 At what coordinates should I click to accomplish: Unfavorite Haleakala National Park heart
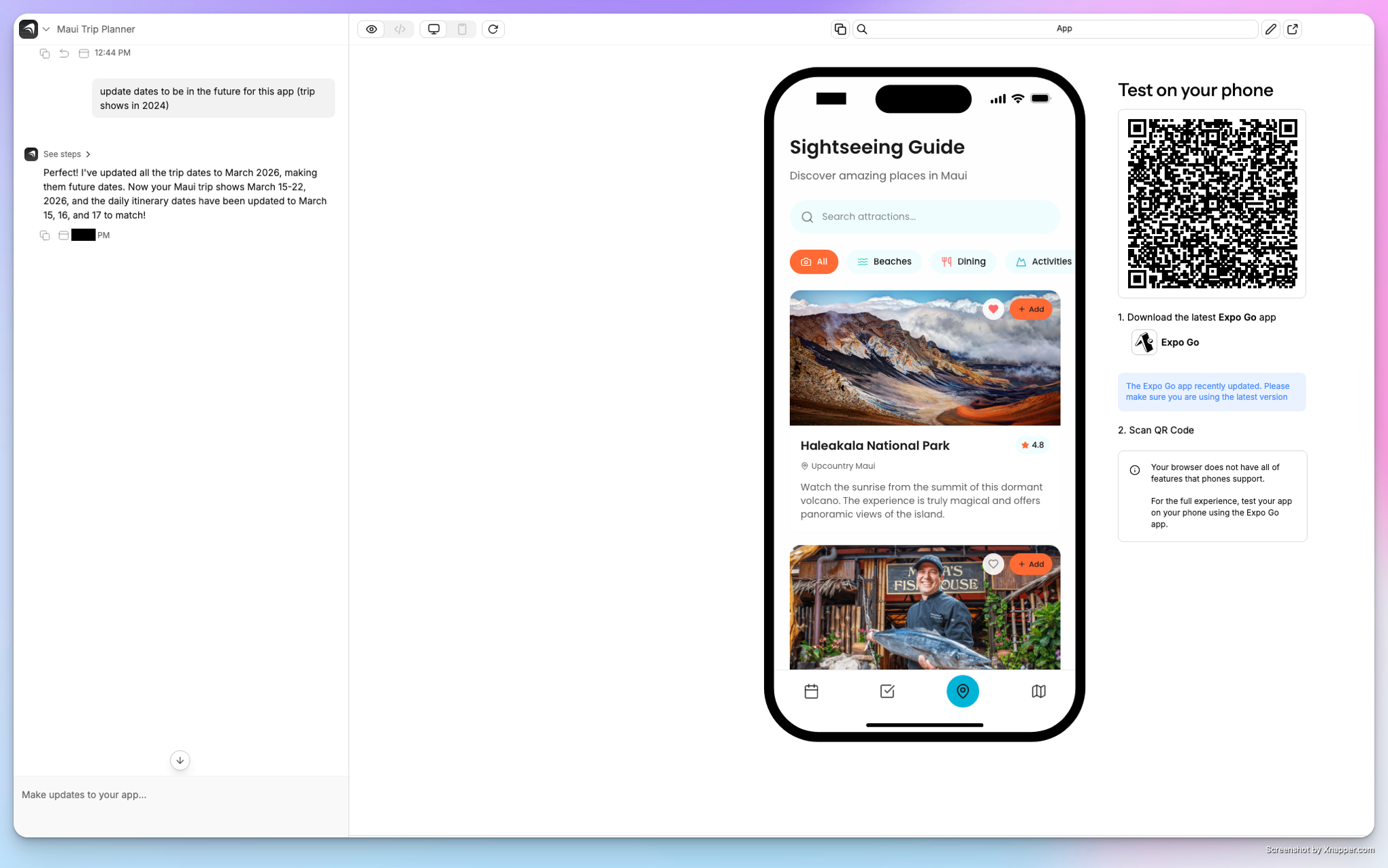[x=993, y=309]
